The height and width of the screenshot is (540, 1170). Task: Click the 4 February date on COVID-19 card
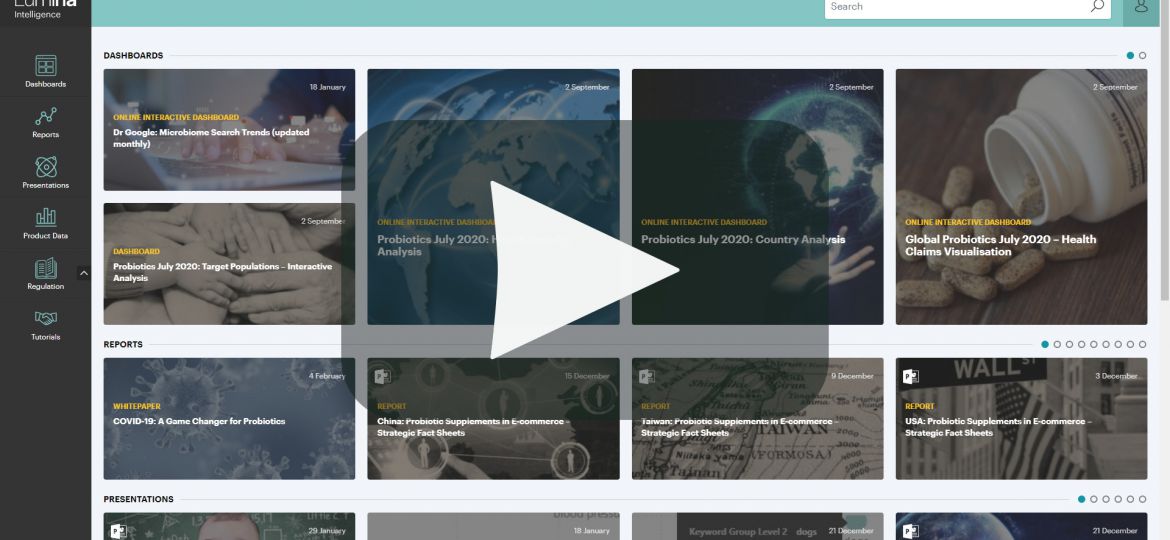point(327,376)
